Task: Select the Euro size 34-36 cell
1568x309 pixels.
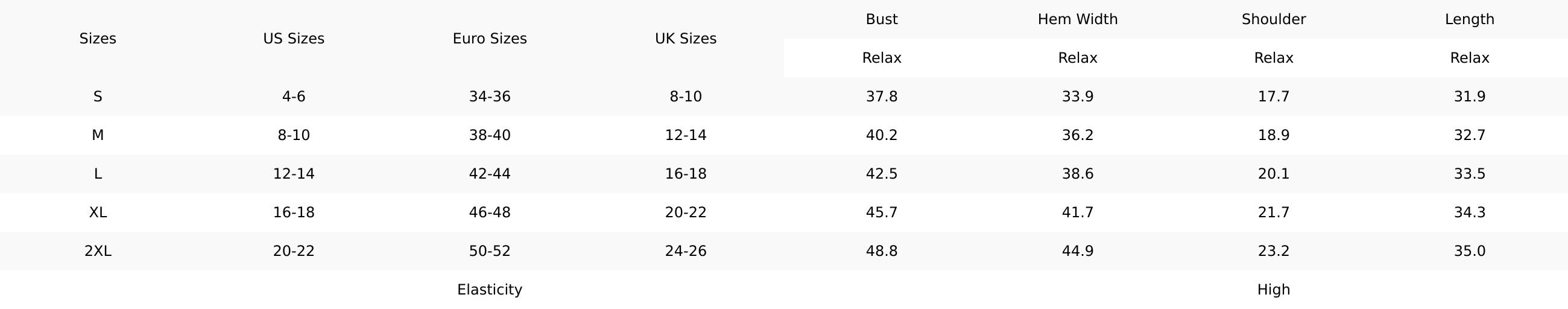Action: [x=489, y=97]
